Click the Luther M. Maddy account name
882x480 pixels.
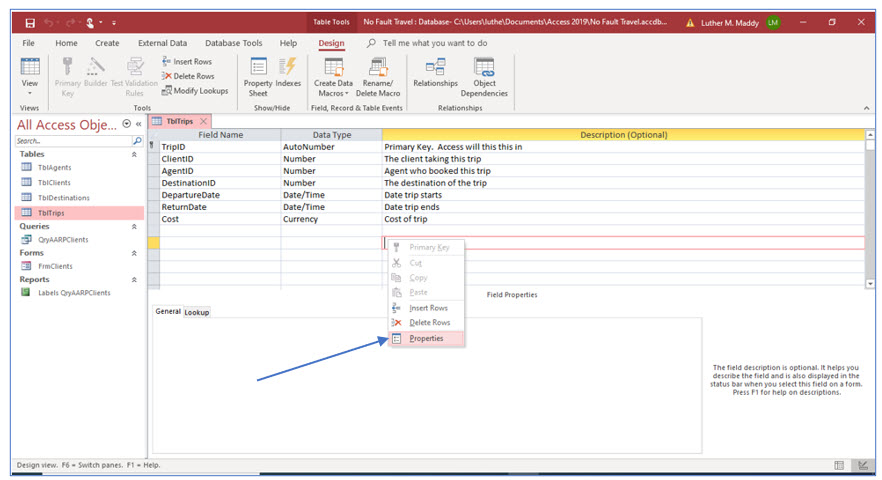coord(730,23)
